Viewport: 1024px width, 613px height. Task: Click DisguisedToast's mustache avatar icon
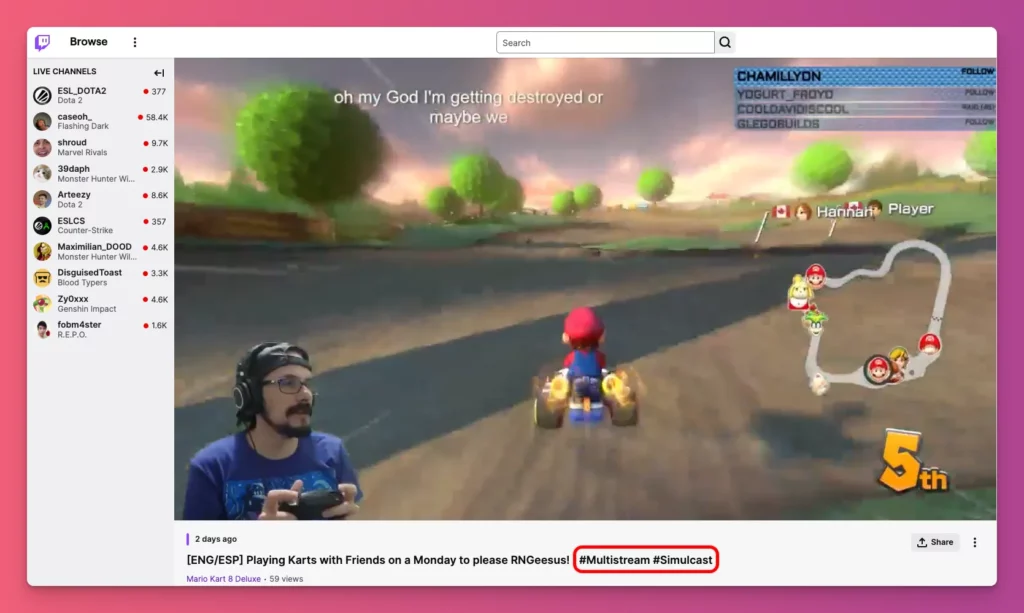pyautogui.click(x=41, y=277)
